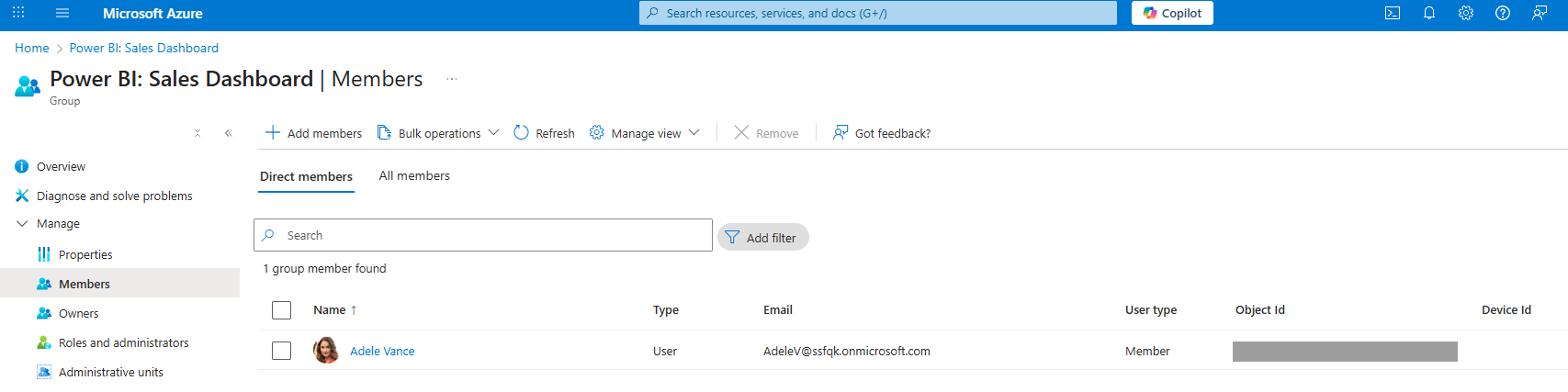Refresh the members list
The height and width of the screenshot is (392, 1568).
(x=545, y=133)
